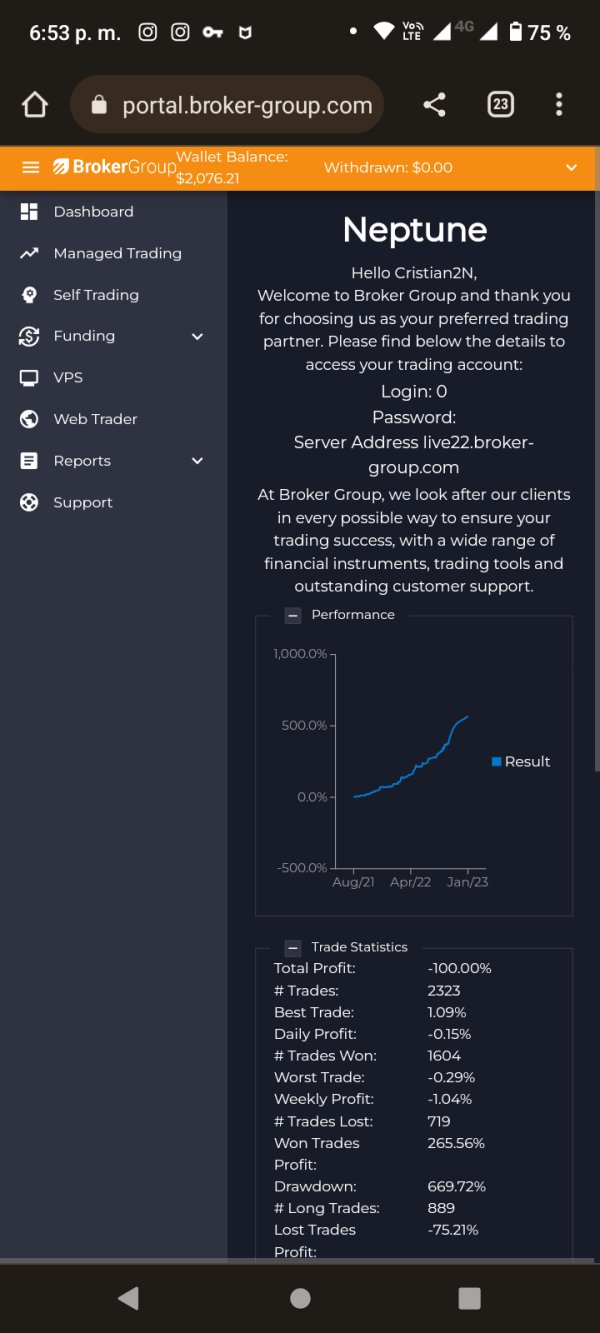Tap the browser share icon

click(434, 105)
